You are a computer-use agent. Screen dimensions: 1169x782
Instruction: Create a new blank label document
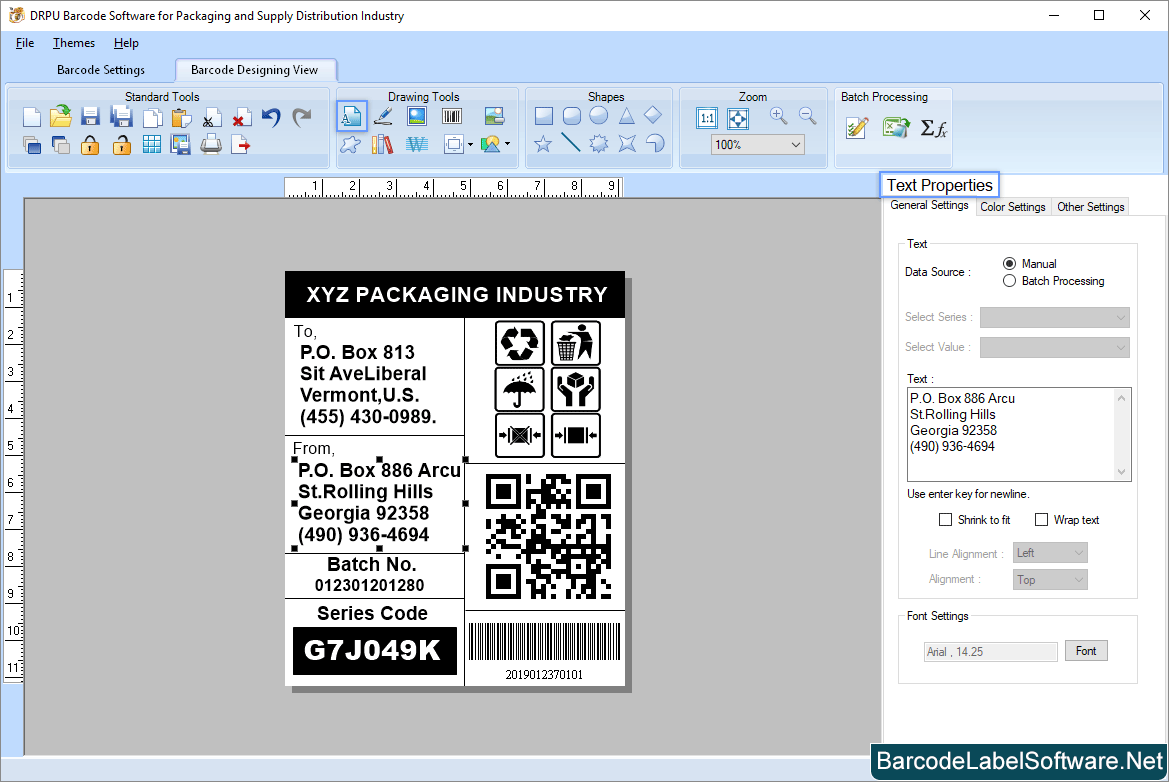coord(32,117)
